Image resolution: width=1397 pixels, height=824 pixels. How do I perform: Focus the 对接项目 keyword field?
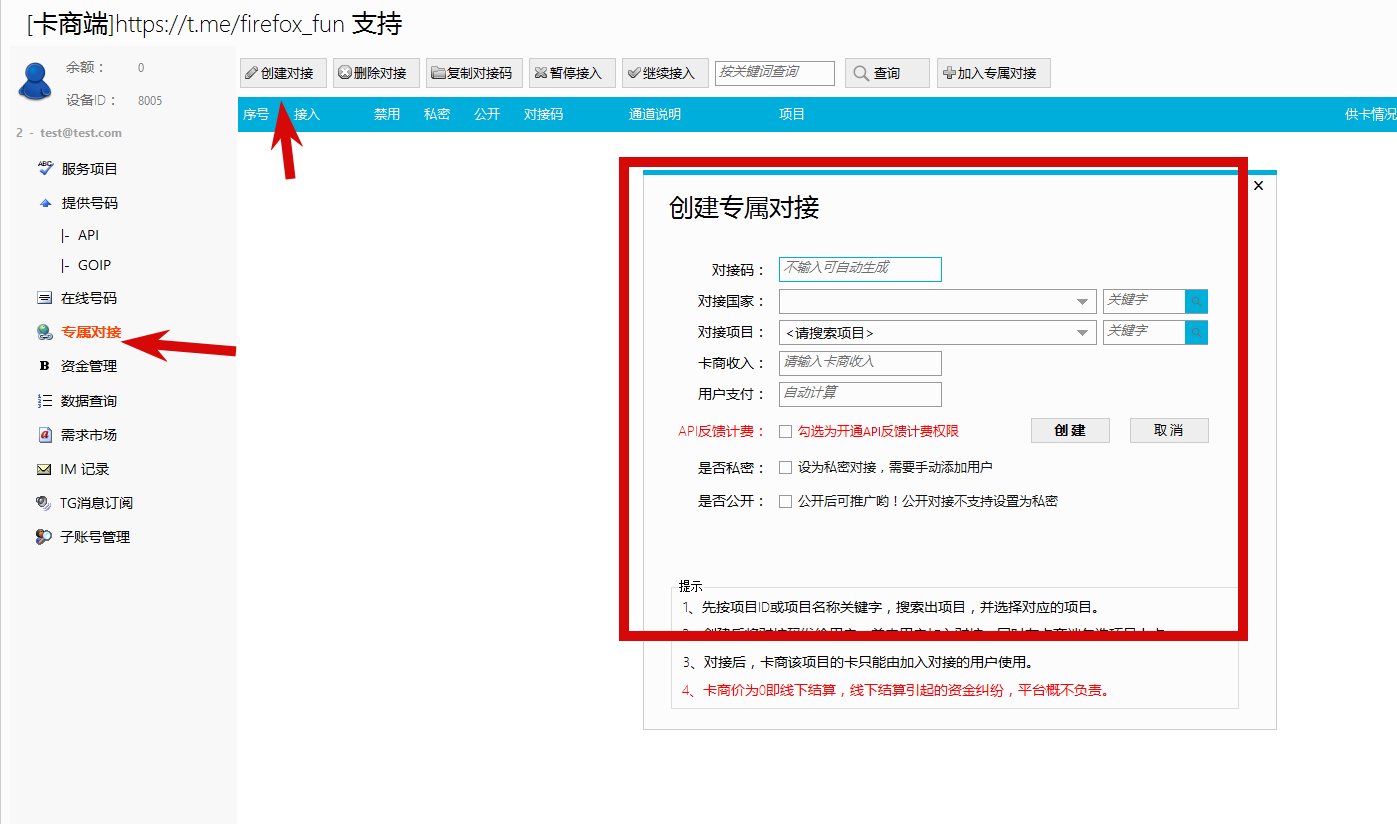tap(1144, 332)
